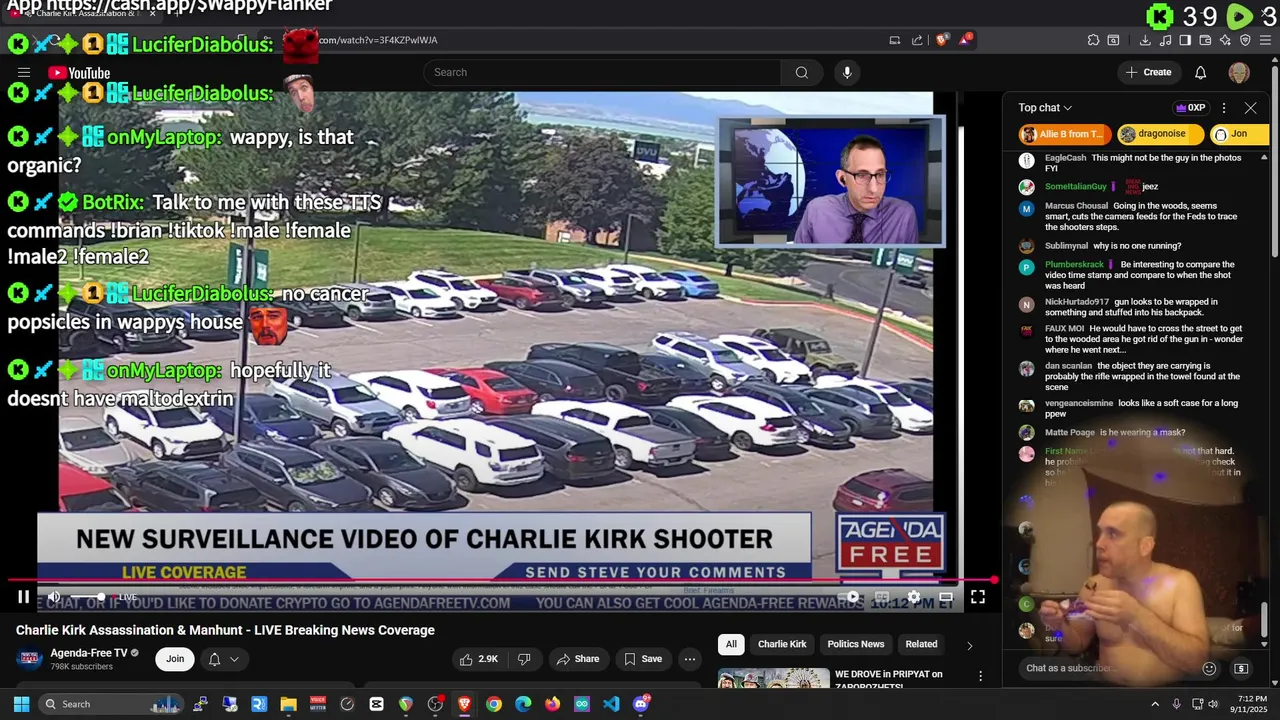This screenshot has height=720, width=1280.
Task: Open the Brave VPN shield icon
Action: [x=1245, y=40]
